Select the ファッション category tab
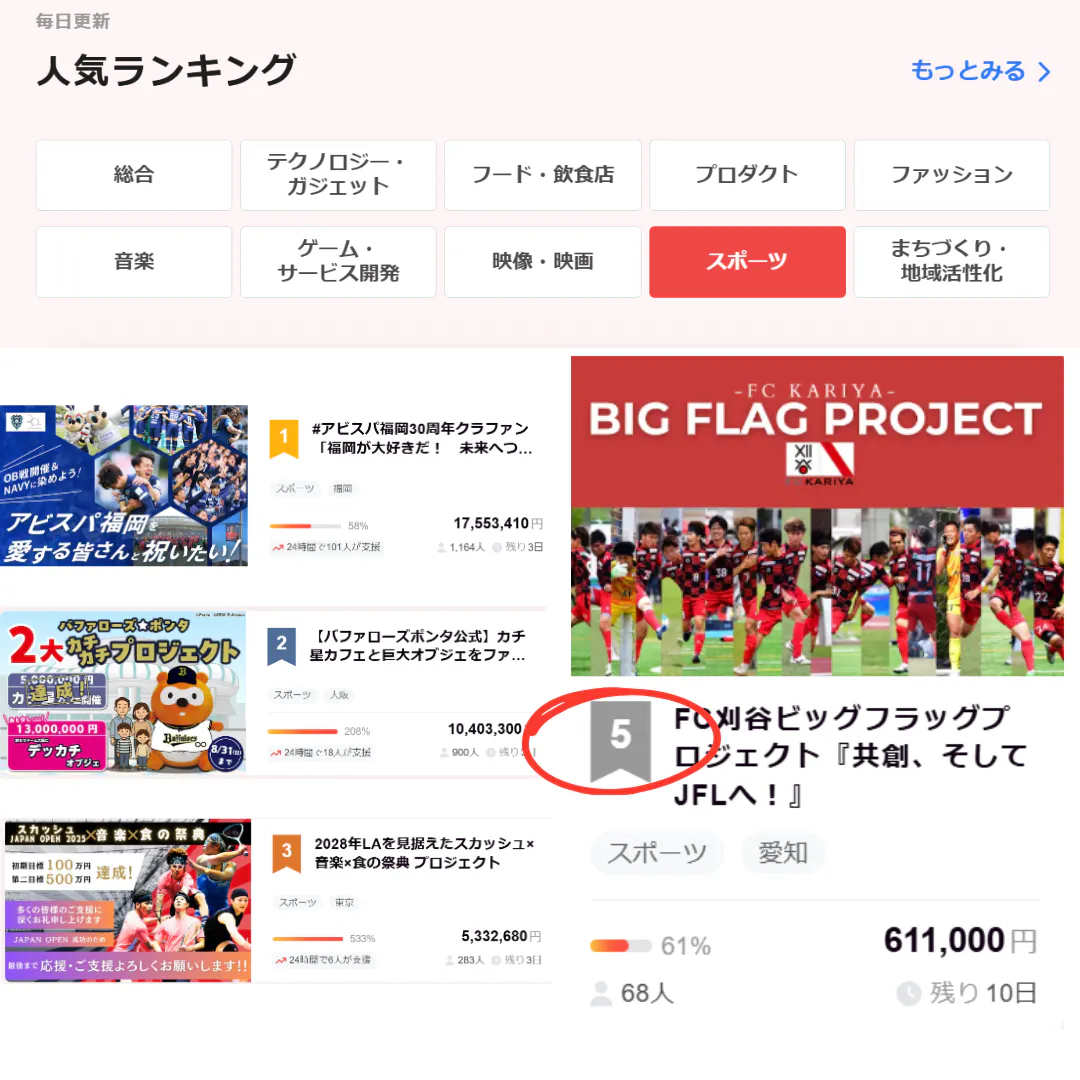This screenshot has width=1080, height=1080. [x=952, y=175]
